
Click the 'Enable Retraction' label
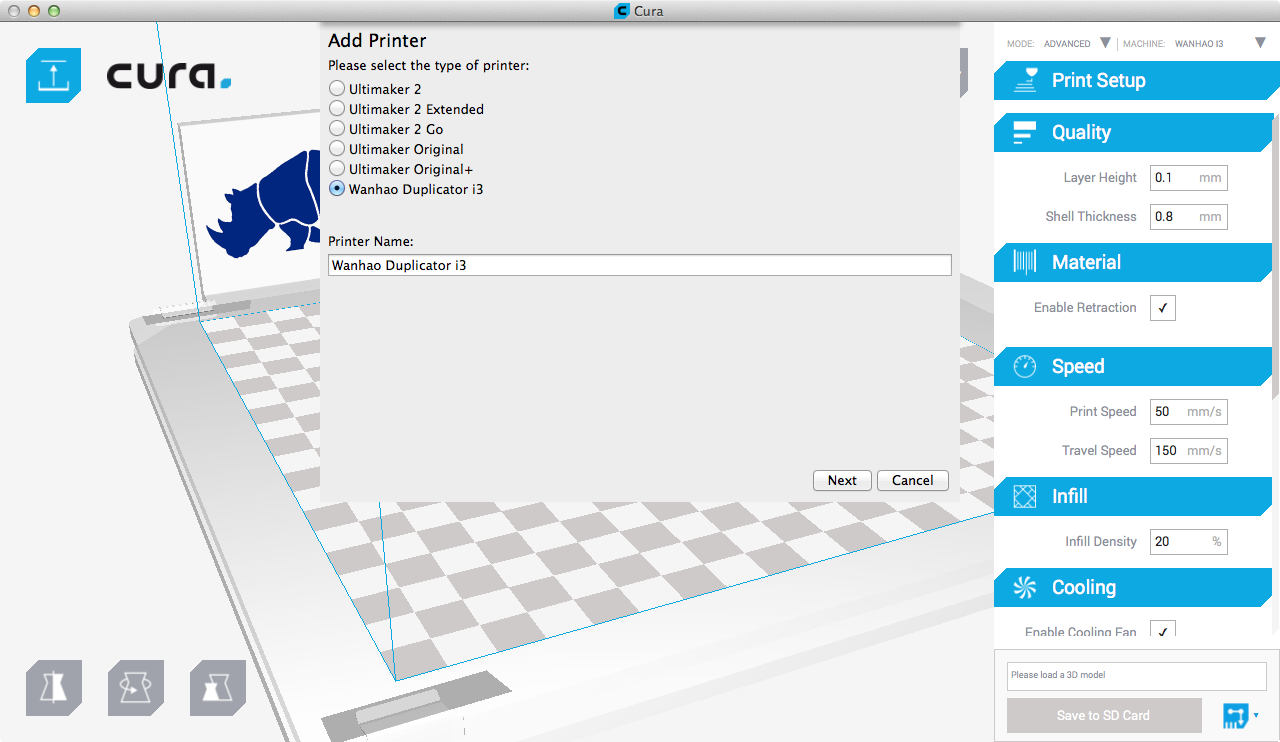point(1085,308)
